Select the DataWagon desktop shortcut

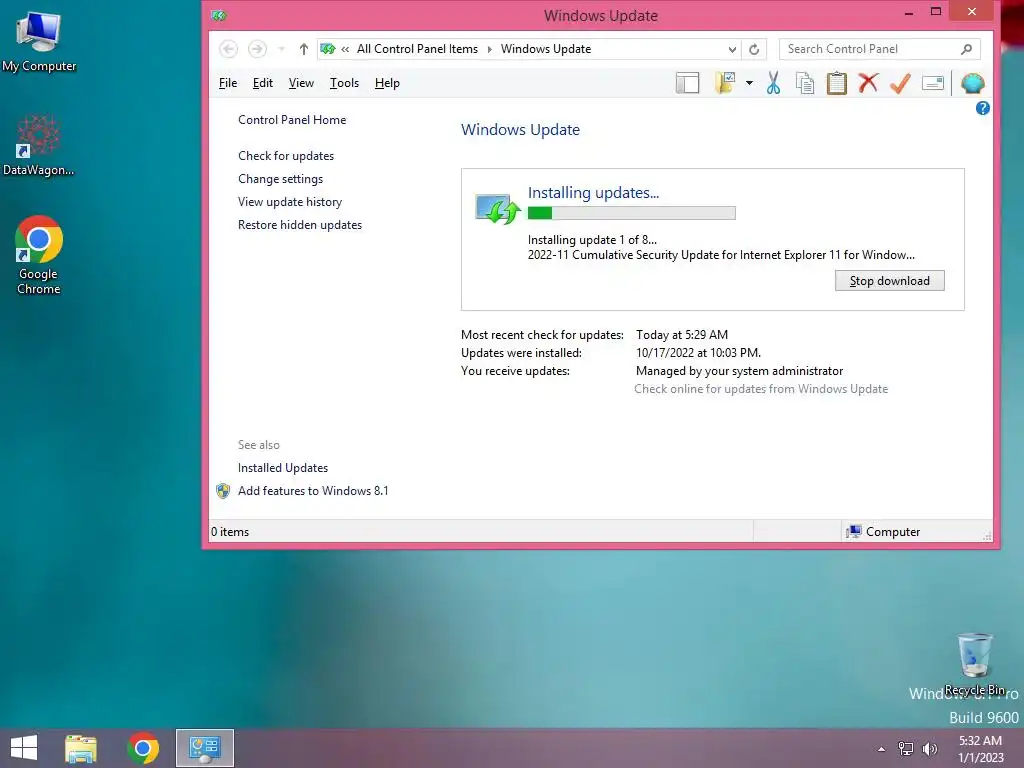[x=39, y=145]
